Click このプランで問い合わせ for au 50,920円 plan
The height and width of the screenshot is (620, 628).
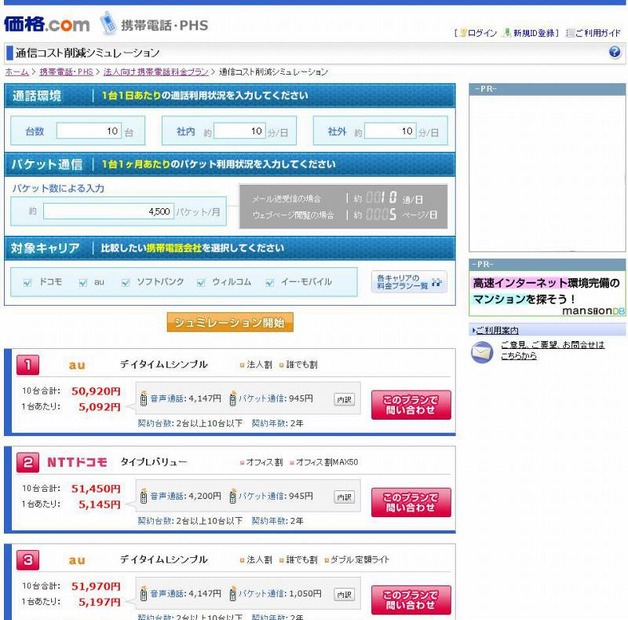[411, 405]
